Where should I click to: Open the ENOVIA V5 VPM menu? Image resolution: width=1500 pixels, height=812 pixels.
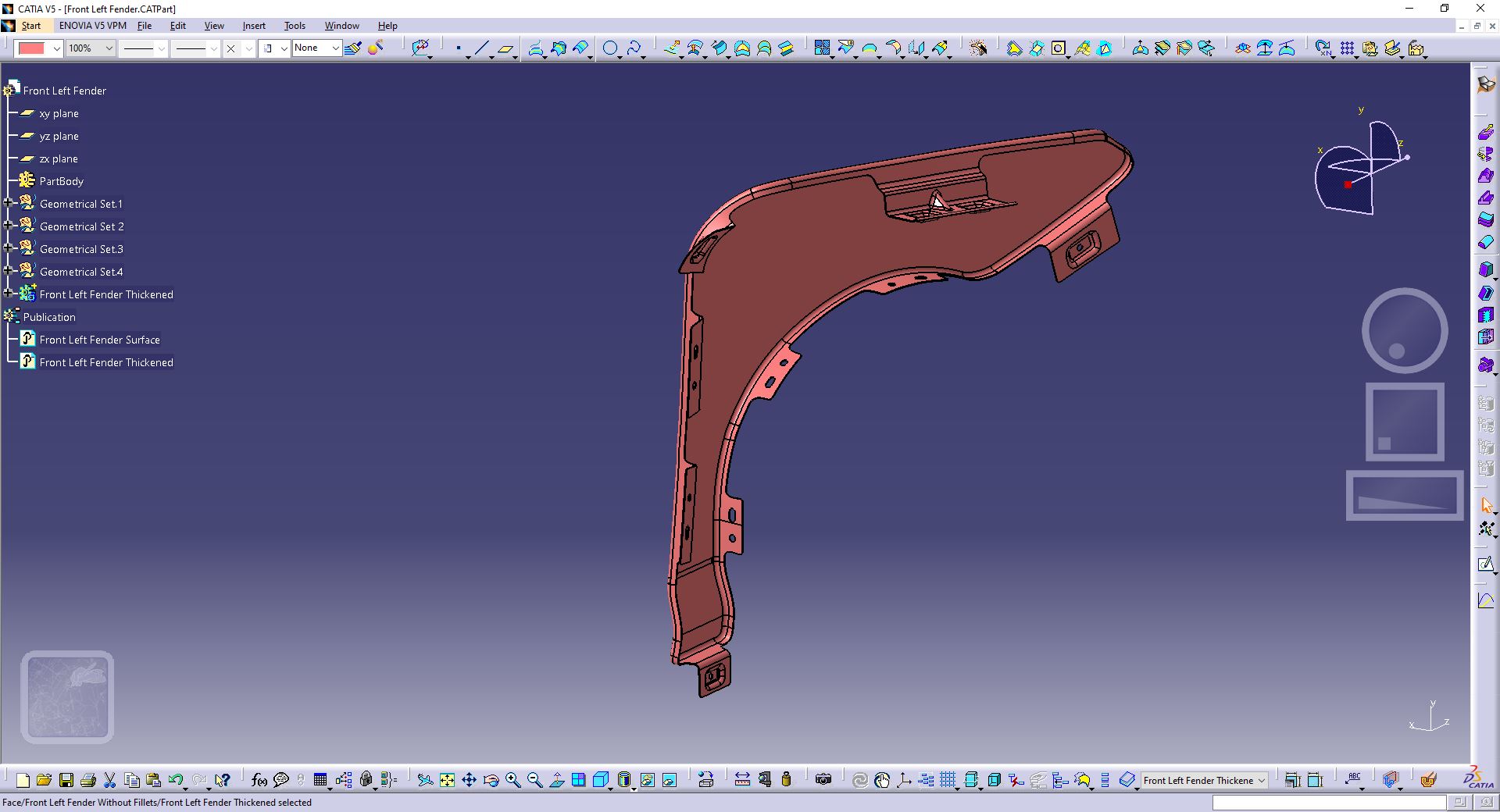pos(92,26)
